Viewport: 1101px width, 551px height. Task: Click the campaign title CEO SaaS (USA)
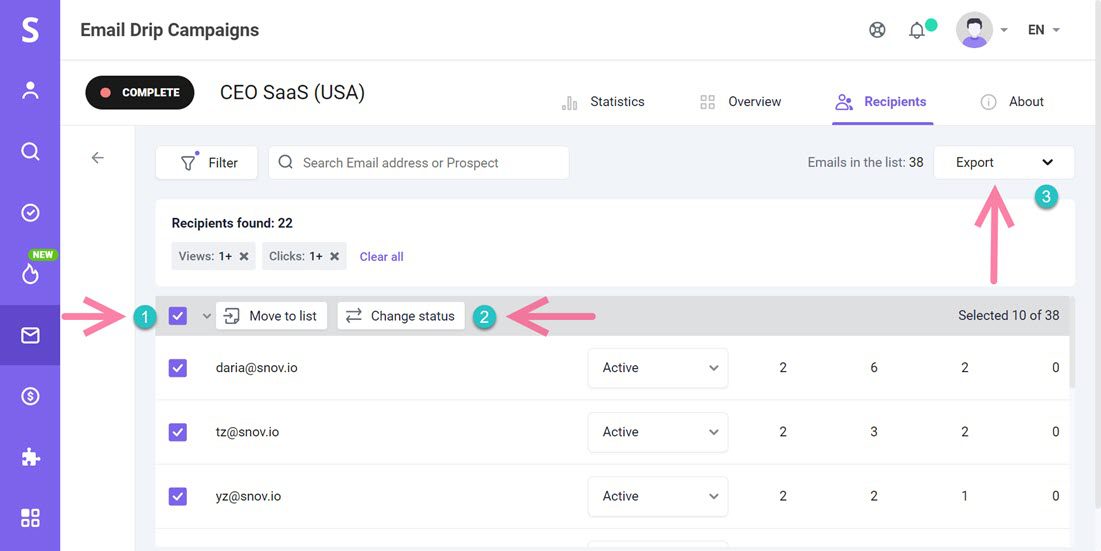tap(292, 93)
